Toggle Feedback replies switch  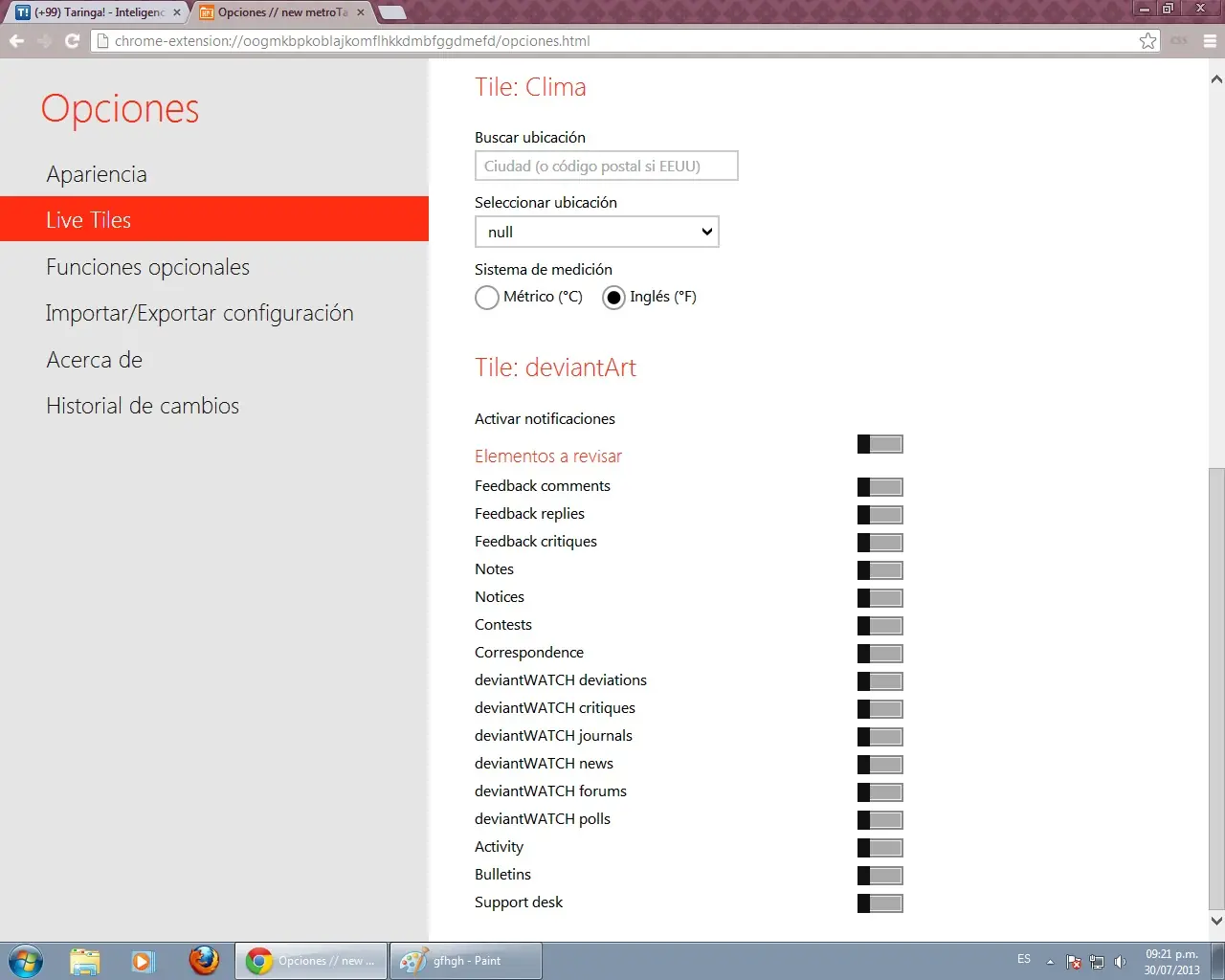tap(880, 515)
